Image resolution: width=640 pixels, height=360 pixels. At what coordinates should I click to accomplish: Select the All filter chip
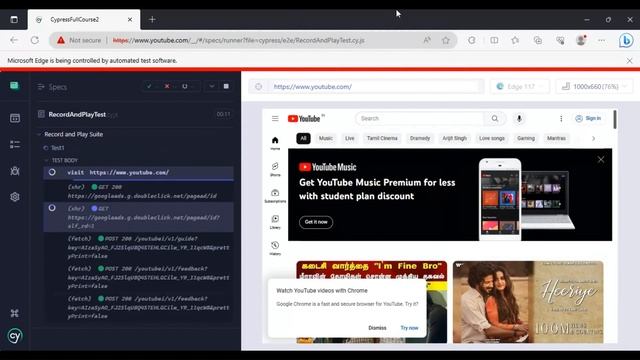303,138
